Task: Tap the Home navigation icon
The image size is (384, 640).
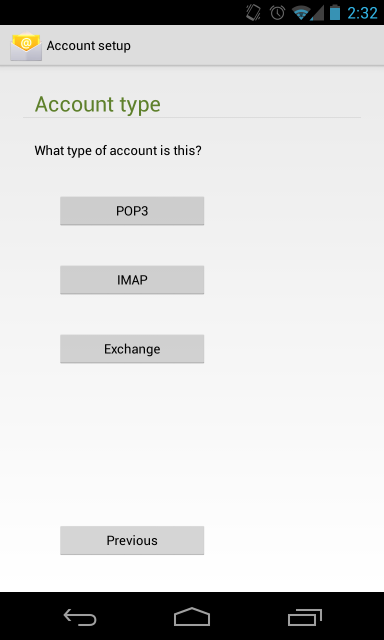Action: click(192, 617)
